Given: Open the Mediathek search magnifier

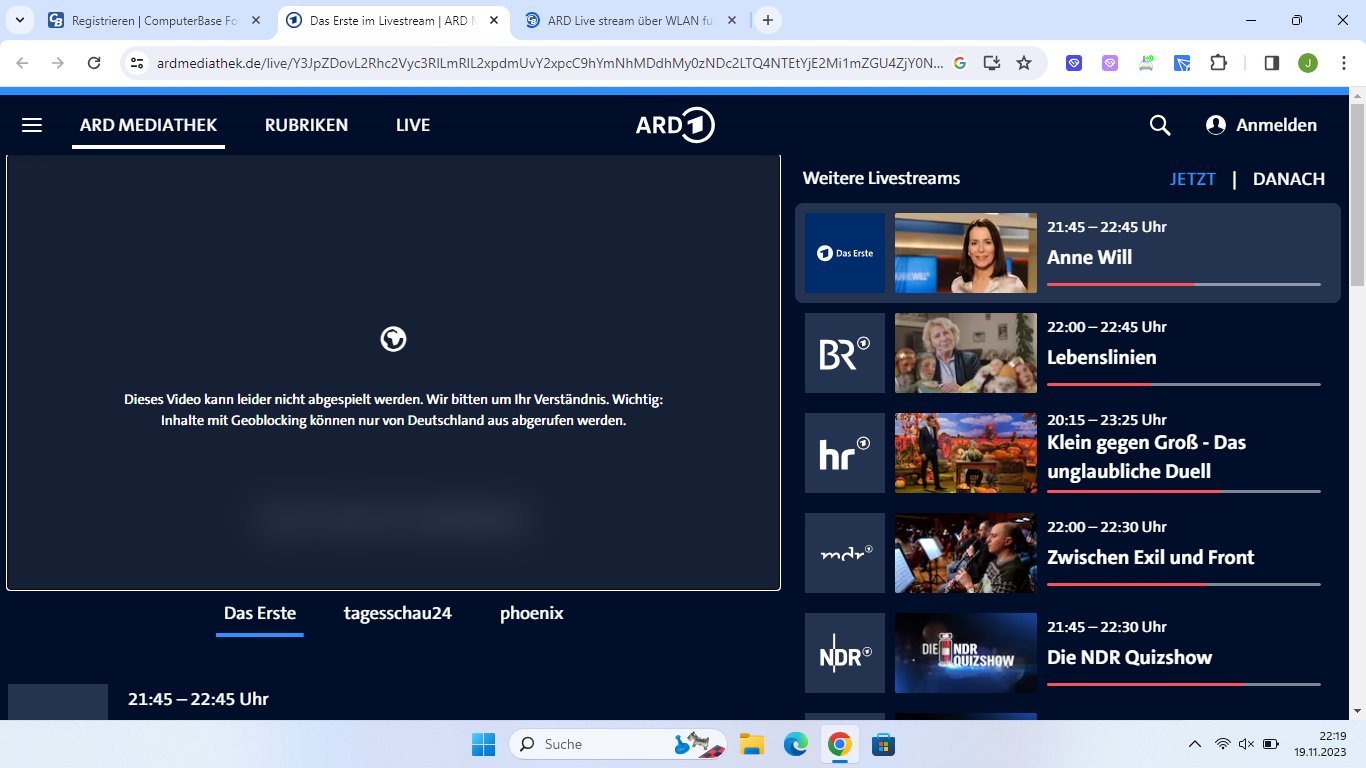Looking at the screenshot, I should coord(1160,125).
